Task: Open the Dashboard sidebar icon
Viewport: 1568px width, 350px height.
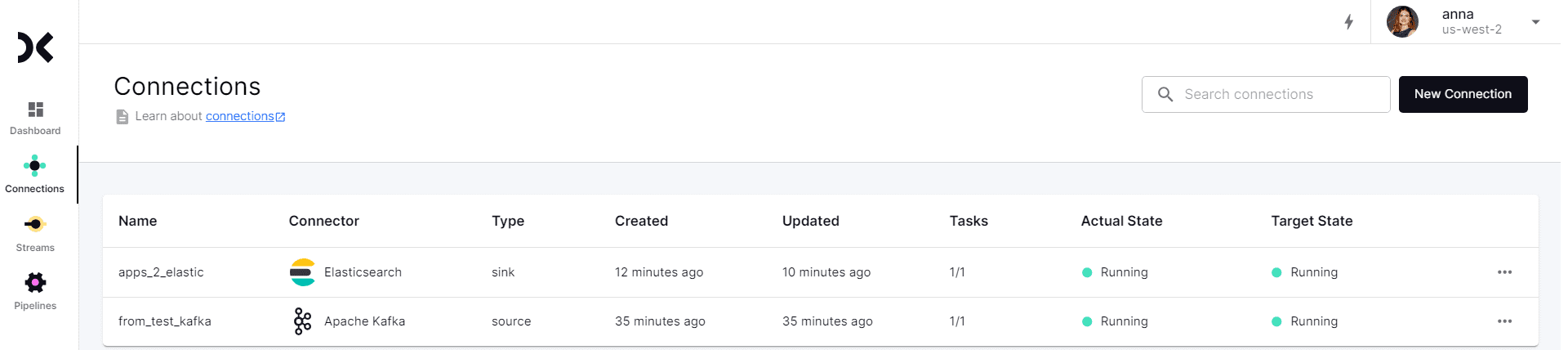Action: click(35, 110)
